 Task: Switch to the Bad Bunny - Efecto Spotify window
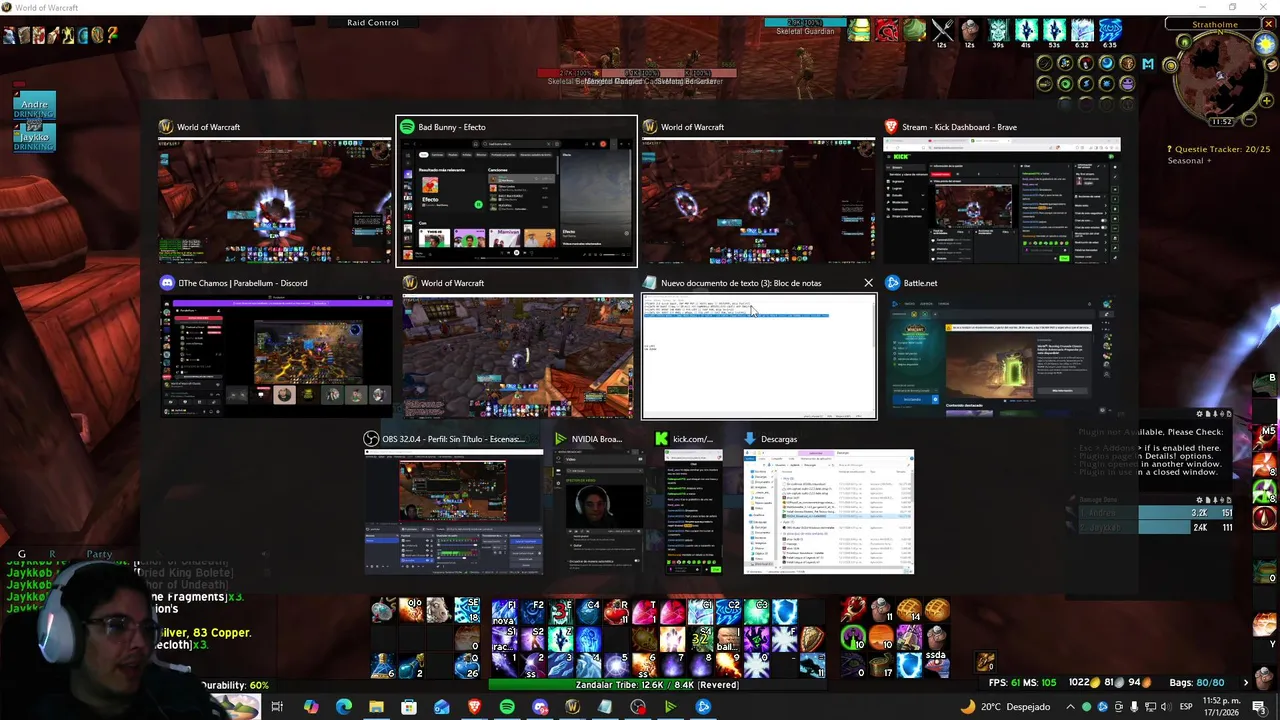tap(516, 191)
